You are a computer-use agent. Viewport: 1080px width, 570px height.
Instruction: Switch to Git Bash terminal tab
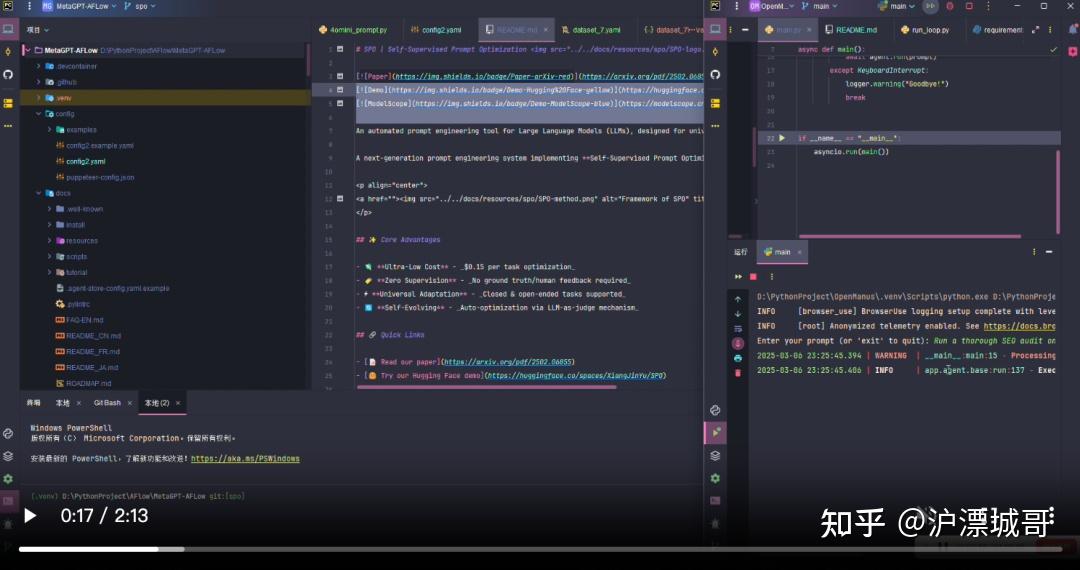click(x=107, y=403)
